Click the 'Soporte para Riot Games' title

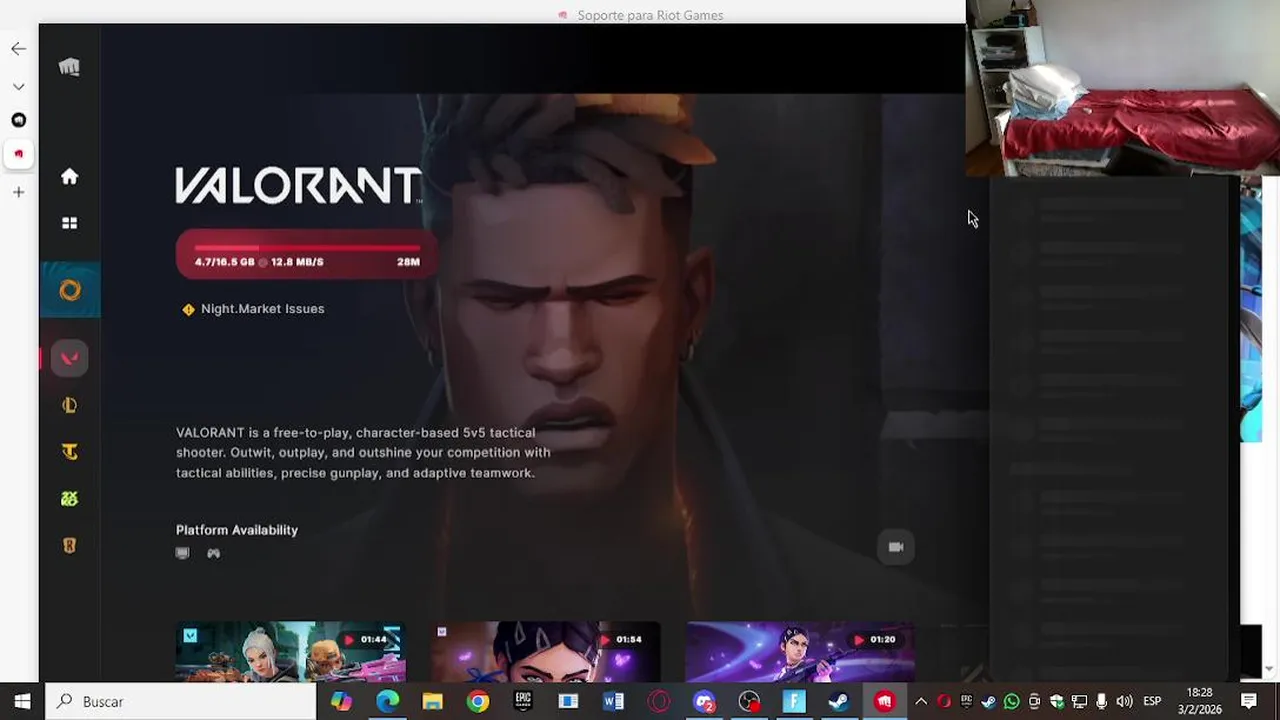pos(650,15)
